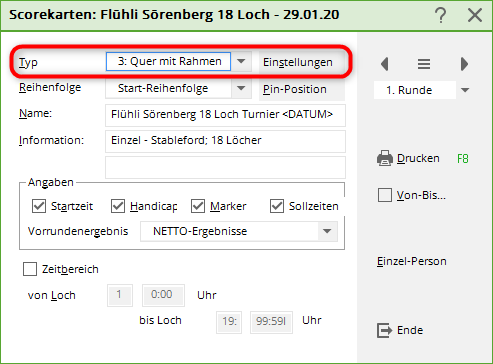Expand the Typ dropdown arrow
This screenshot has height=364, width=493.
[x=241, y=62]
